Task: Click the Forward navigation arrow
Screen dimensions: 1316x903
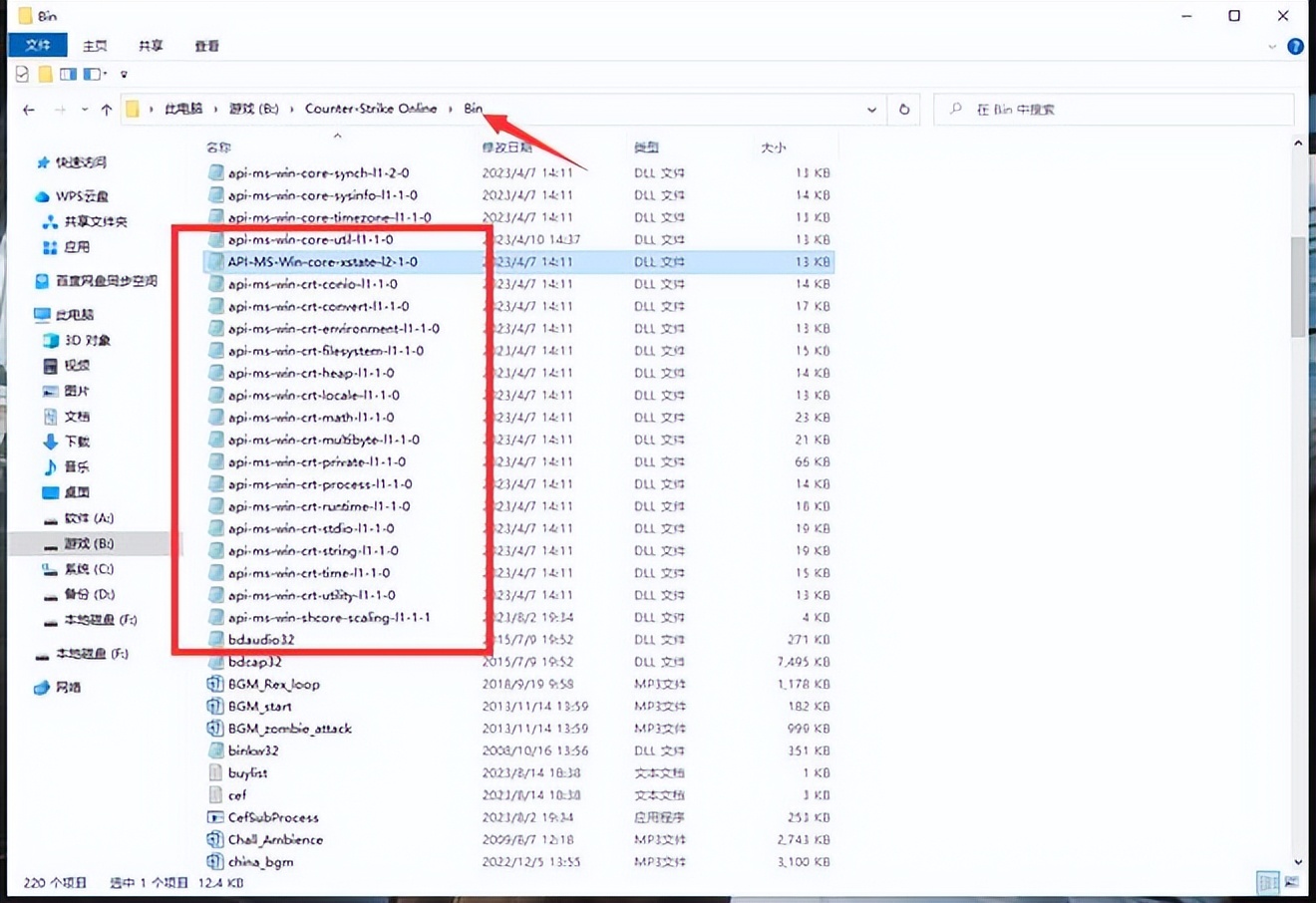Action: click(x=60, y=110)
